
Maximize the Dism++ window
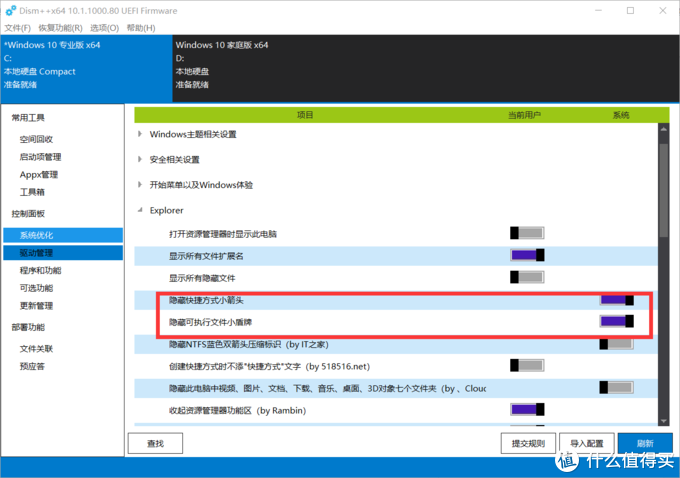(631, 10)
